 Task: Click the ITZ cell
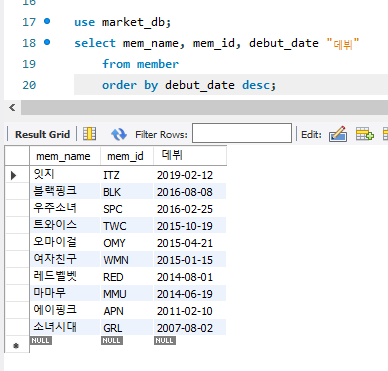click(127, 175)
